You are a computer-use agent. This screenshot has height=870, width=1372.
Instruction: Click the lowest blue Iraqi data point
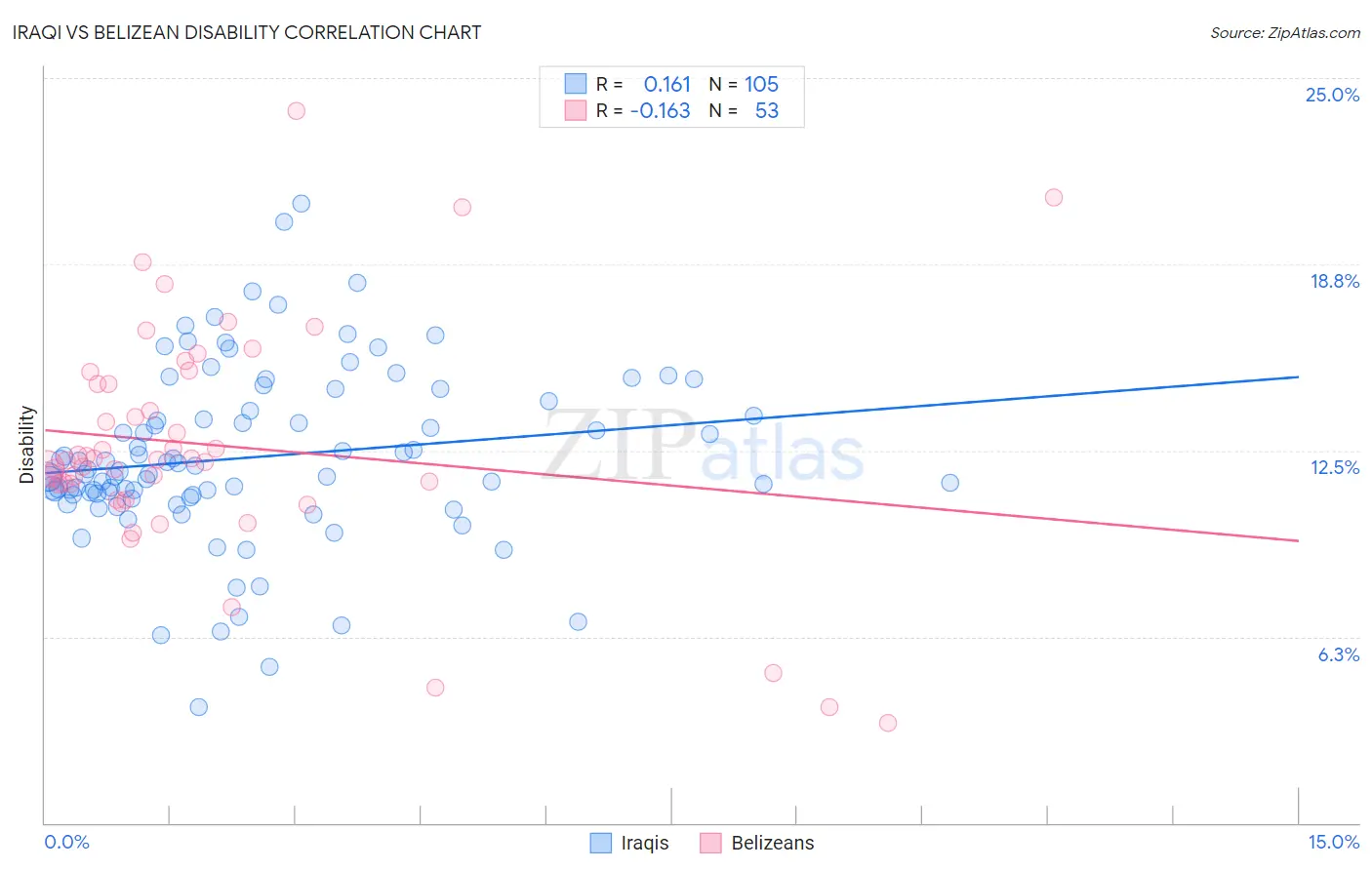pos(199,707)
